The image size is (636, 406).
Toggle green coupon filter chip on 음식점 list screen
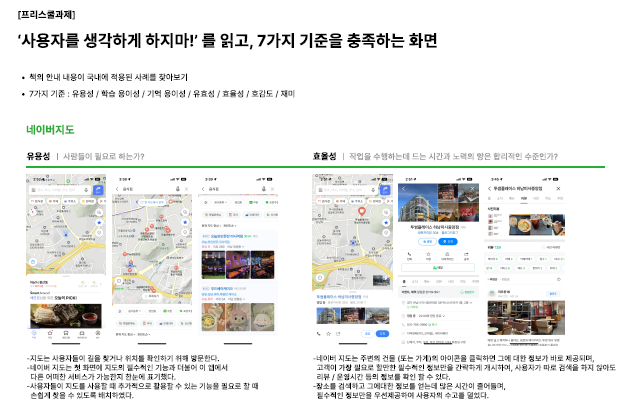click(254, 202)
